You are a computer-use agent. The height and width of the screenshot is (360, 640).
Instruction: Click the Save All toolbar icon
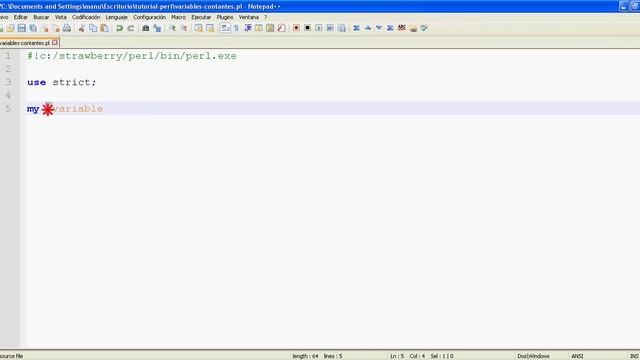(33, 28)
